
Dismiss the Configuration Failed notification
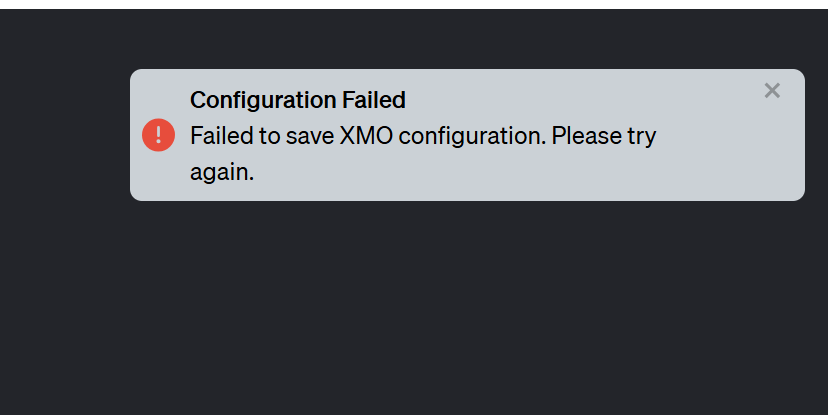(x=772, y=91)
